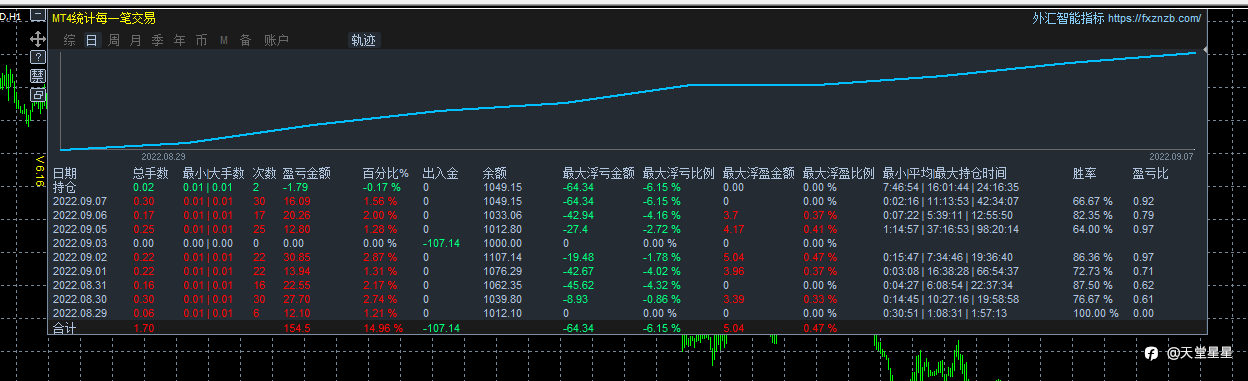Open the 外汇智能指标 fxznzb.com link
Screen dimensions: 1248x381
1117,18
